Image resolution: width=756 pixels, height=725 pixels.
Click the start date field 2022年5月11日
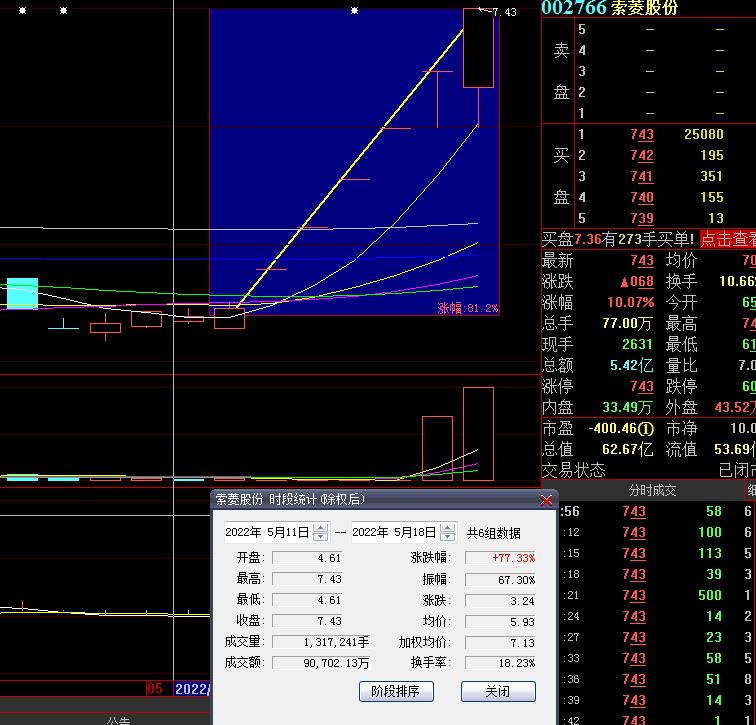coord(267,532)
